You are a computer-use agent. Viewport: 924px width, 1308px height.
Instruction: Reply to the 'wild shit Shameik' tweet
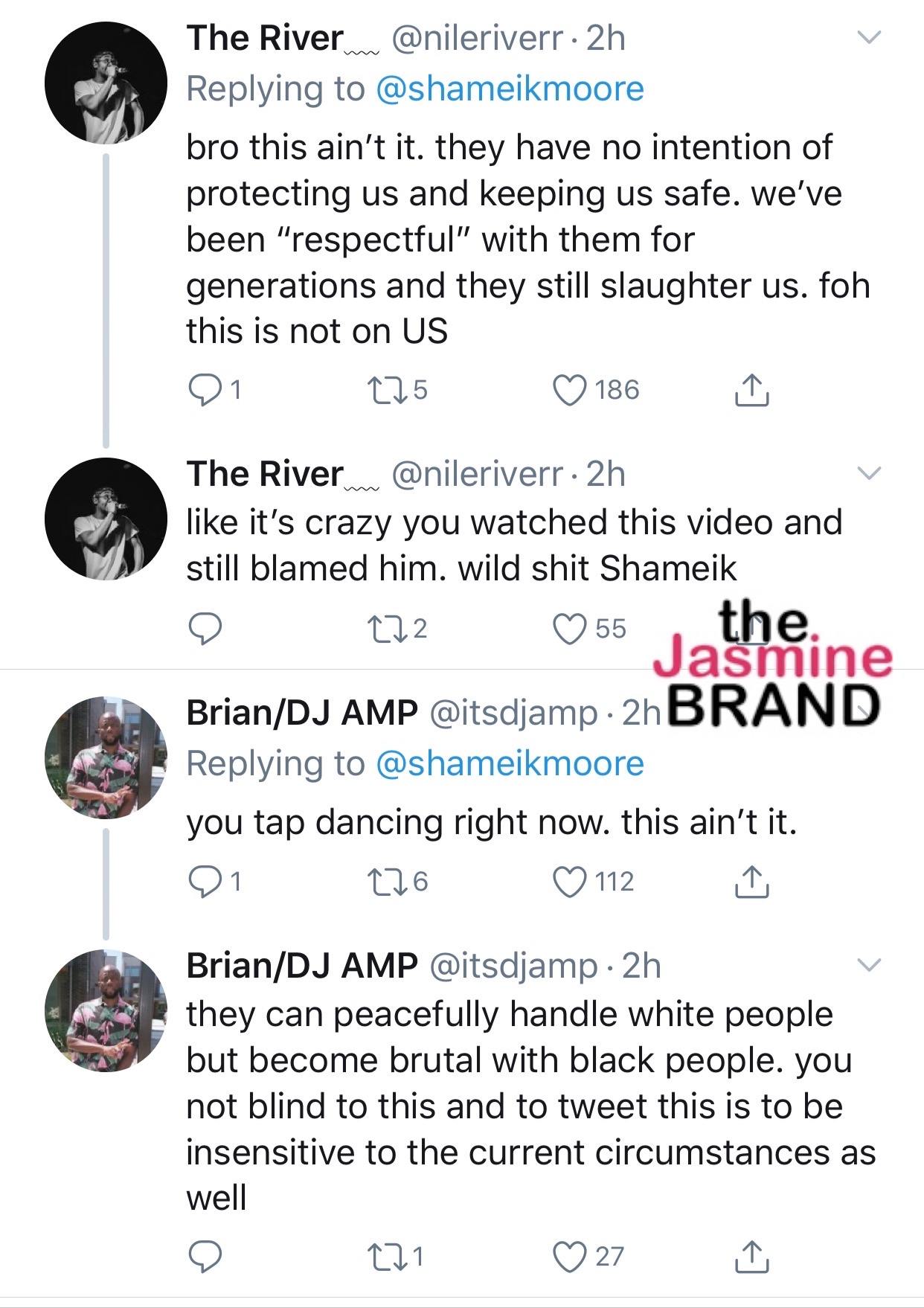(205, 629)
